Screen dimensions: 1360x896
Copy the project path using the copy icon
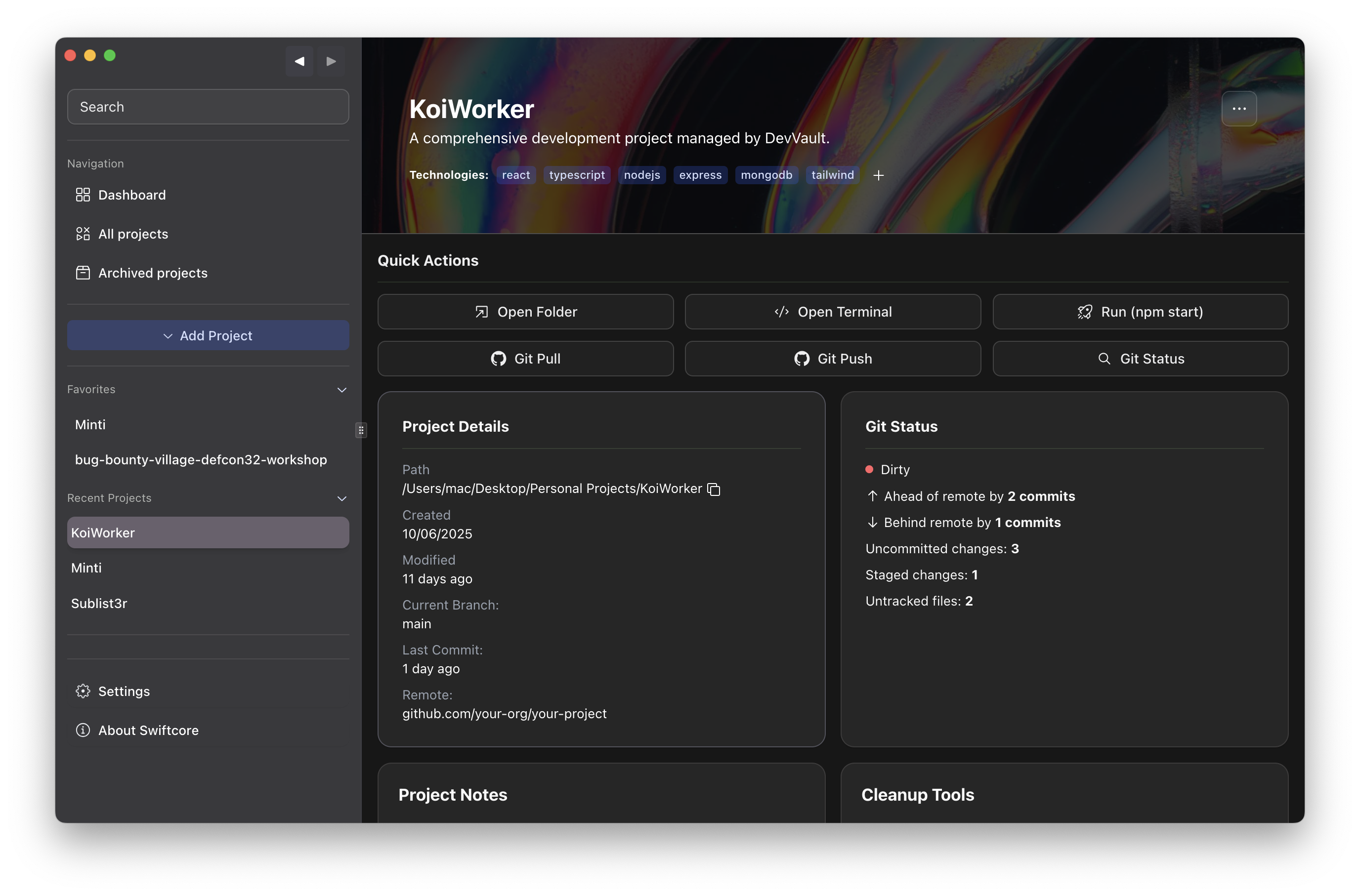pos(713,489)
